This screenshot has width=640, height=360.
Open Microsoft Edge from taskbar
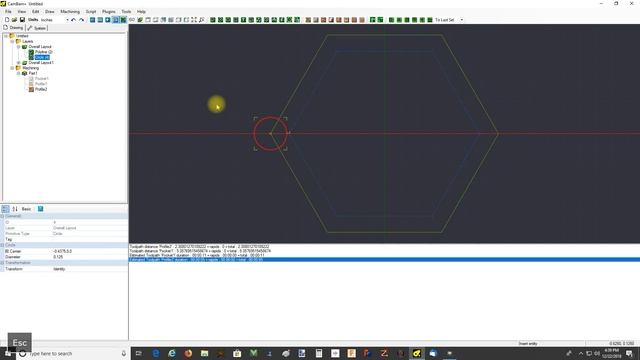(156, 353)
